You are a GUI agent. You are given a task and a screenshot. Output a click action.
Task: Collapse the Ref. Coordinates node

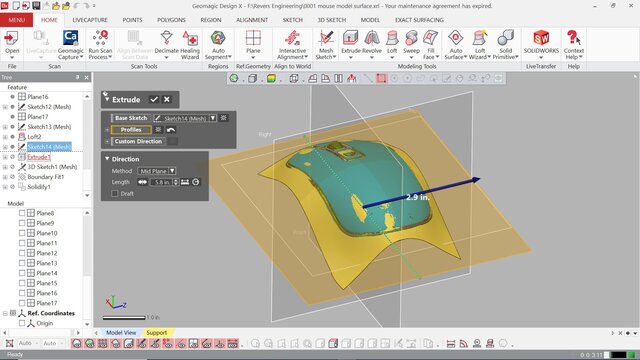[5, 313]
